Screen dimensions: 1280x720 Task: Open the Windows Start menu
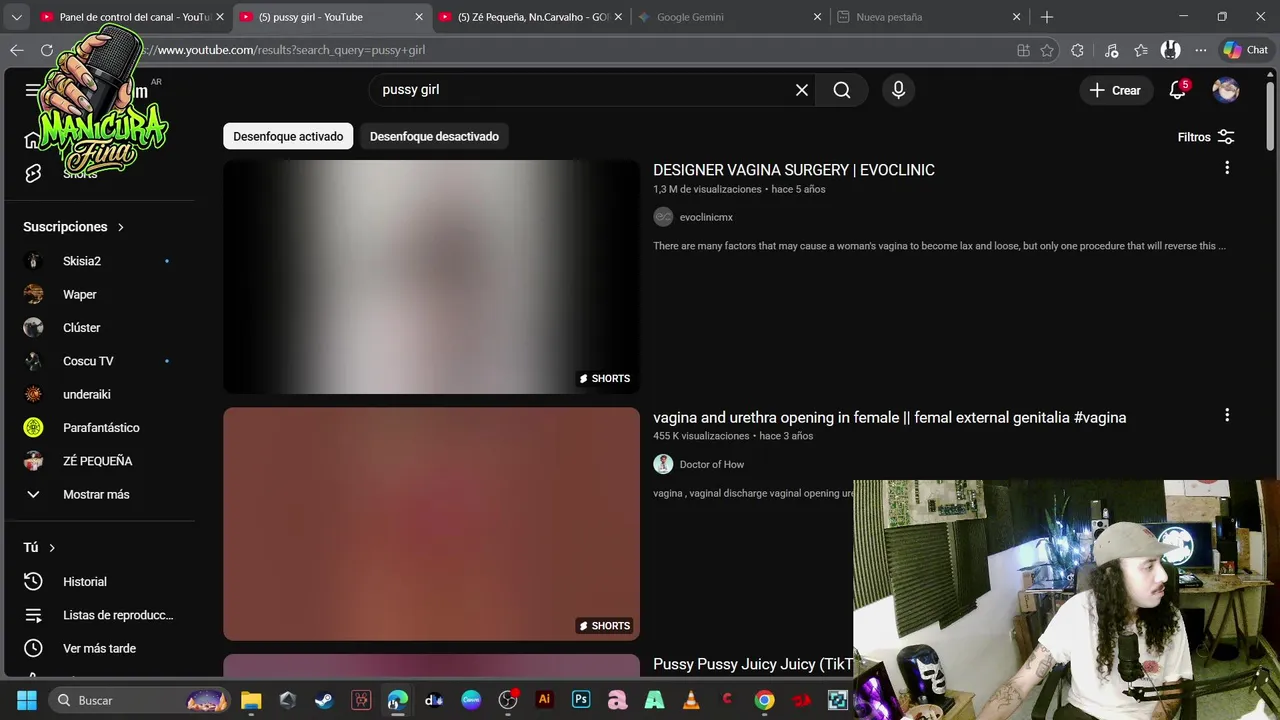click(27, 700)
